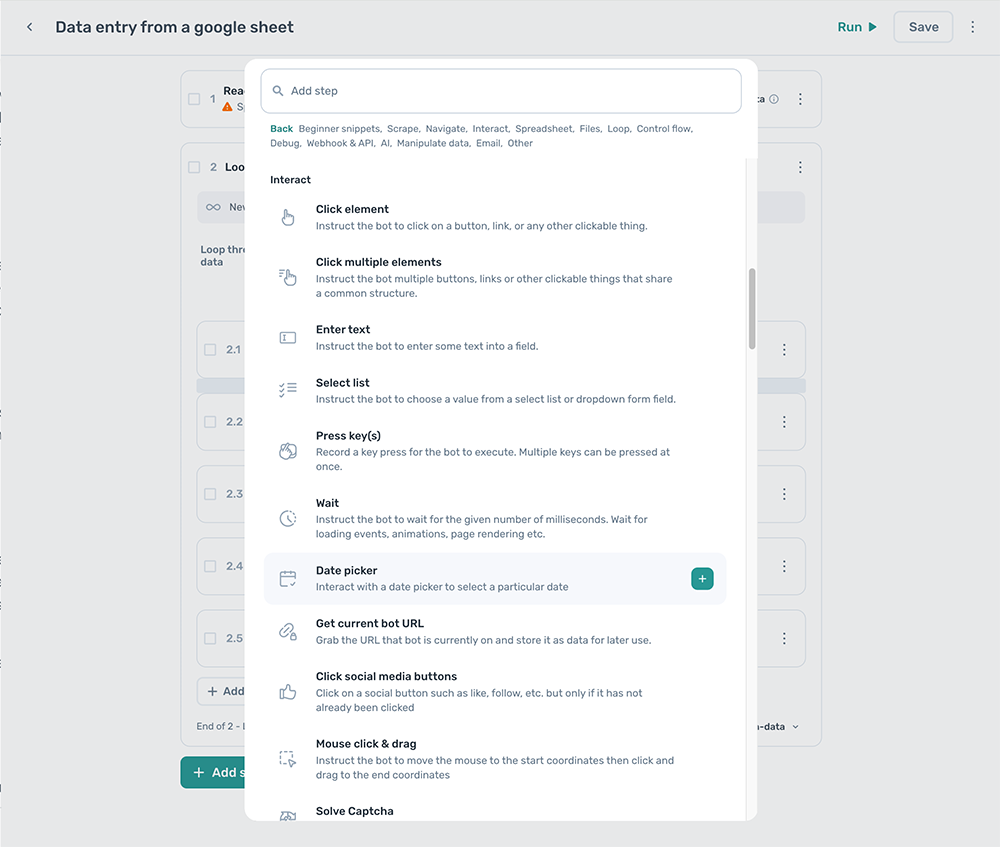Select the Enter text field icon
The height and width of the screenshot is (847, 1000).
point(288,336)
